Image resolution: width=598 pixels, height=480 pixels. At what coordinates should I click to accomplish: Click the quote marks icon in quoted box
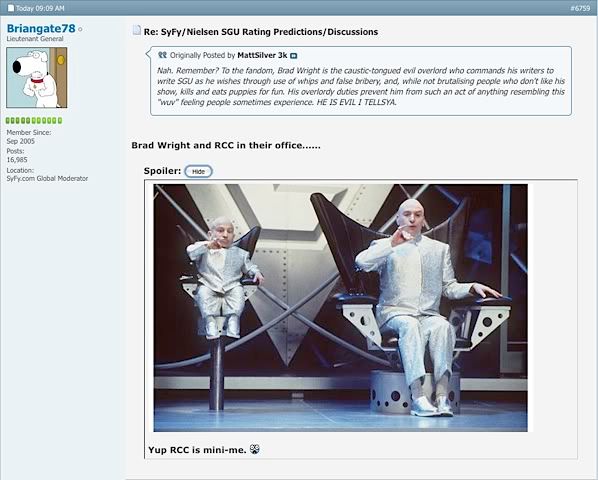(162, 55)
